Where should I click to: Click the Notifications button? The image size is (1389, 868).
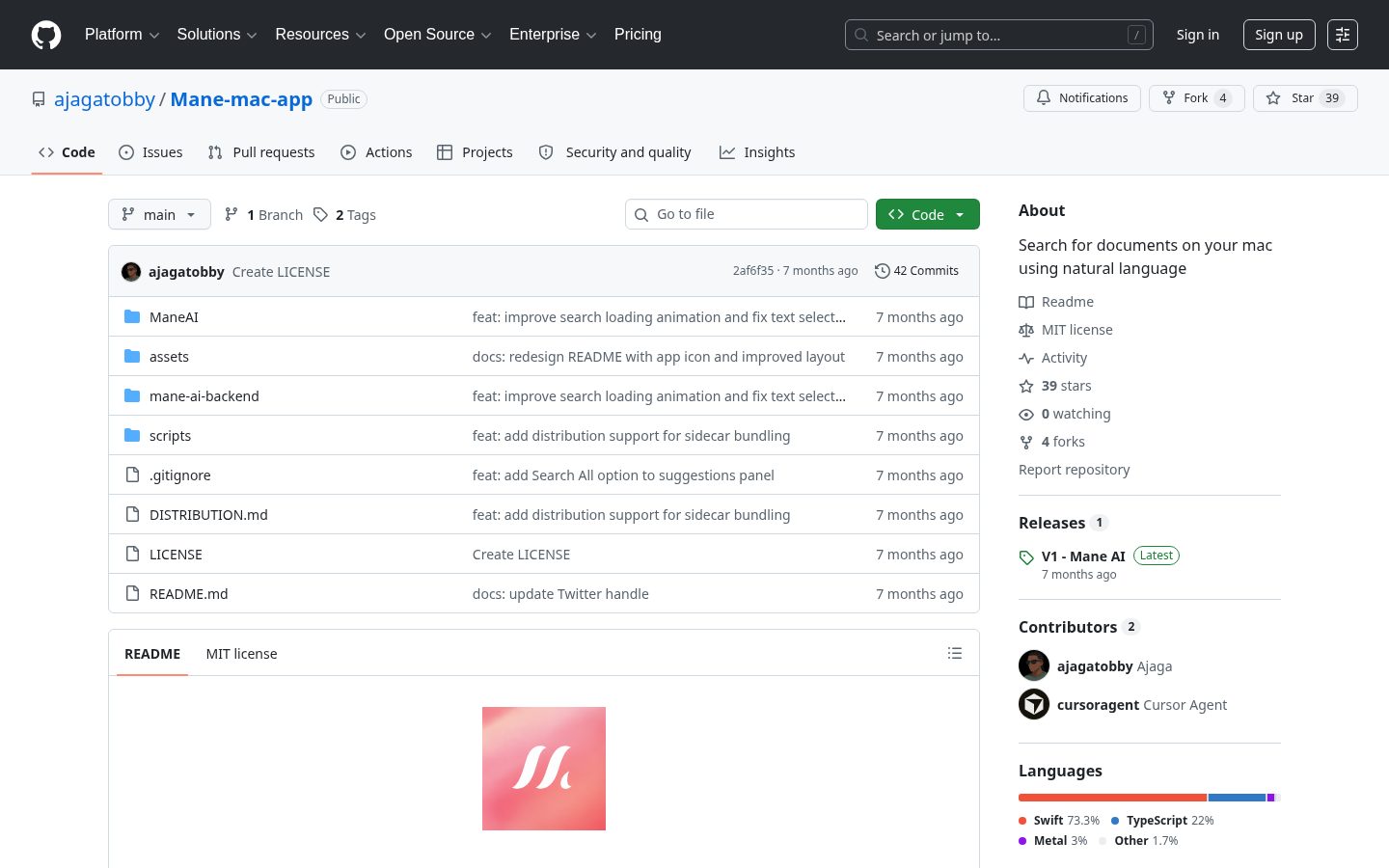pyautogui.click(x=1082, y=98)
